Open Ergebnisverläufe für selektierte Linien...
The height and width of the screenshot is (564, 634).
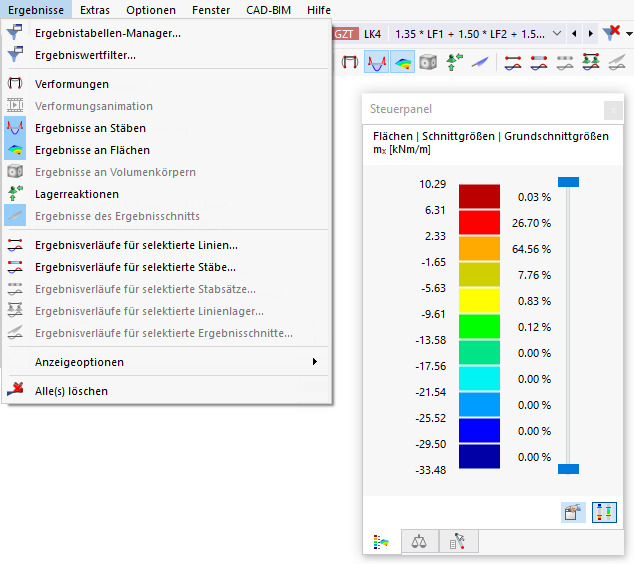click(167, 245)
